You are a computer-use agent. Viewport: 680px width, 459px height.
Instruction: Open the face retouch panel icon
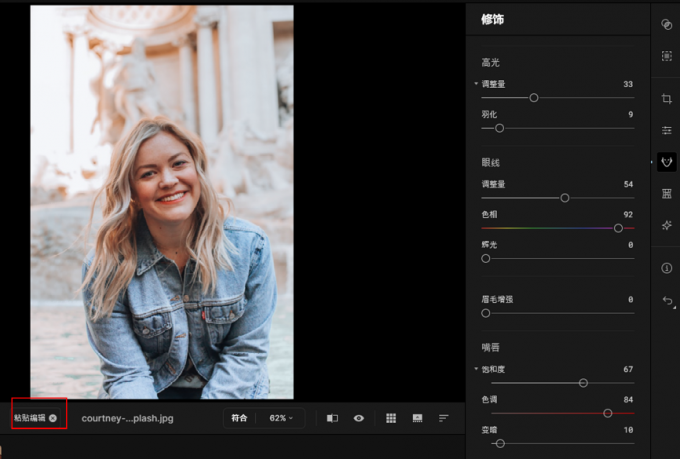point(666,162)
